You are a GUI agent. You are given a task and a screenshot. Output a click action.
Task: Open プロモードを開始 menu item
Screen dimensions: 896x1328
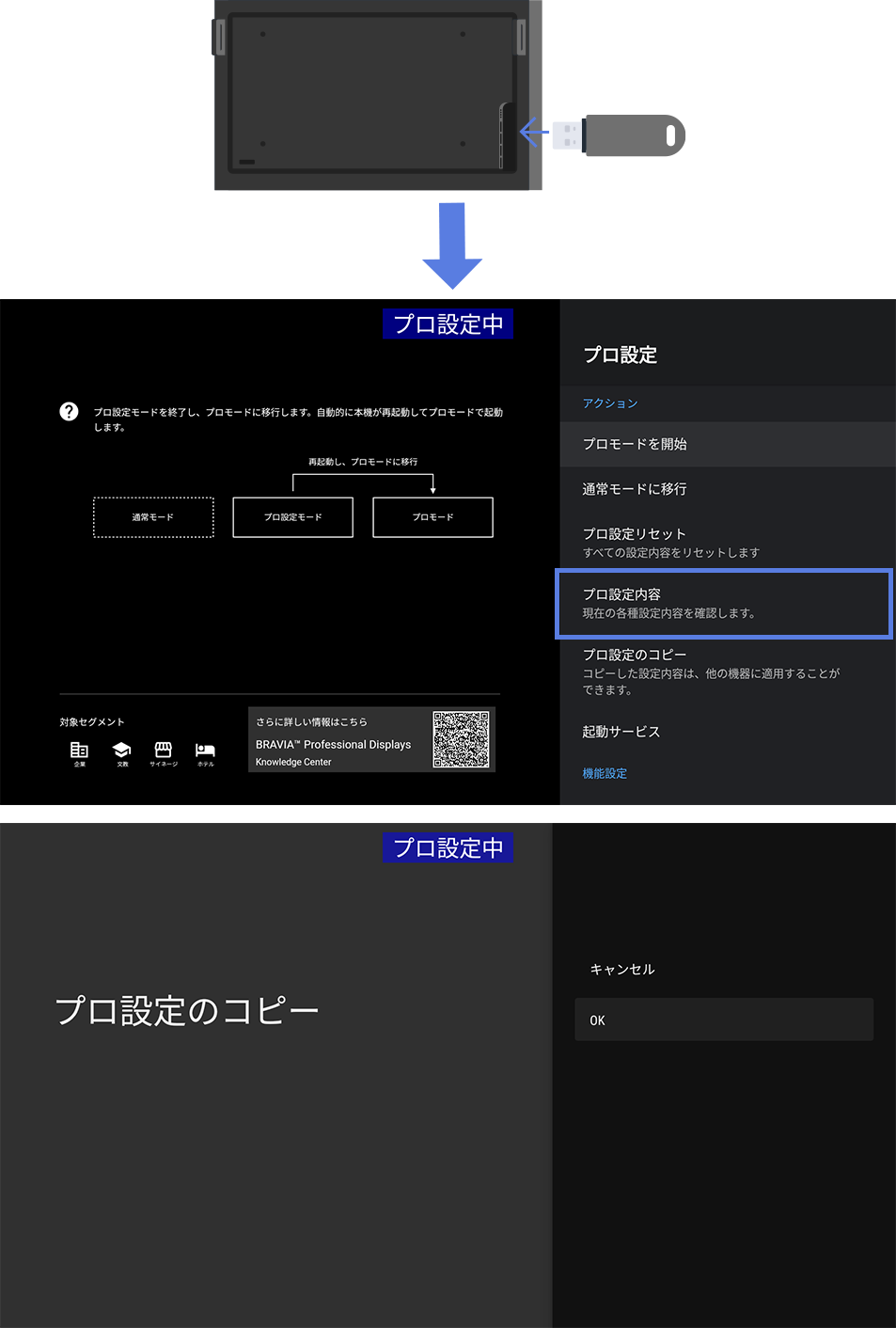637,444
